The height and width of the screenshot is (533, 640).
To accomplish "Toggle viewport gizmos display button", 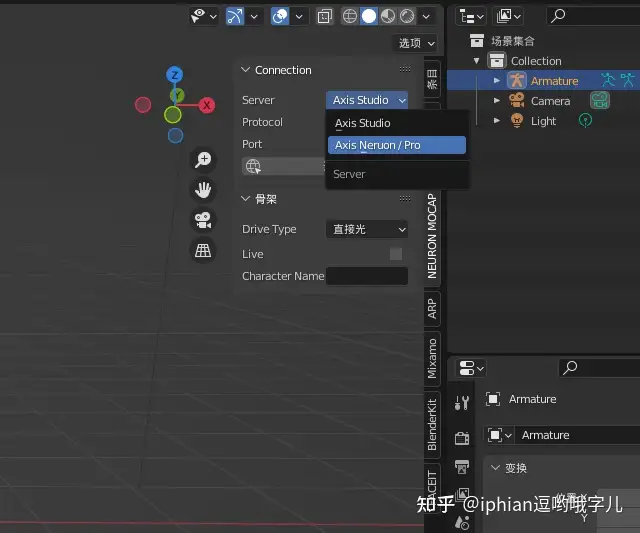I will point(235,16).
